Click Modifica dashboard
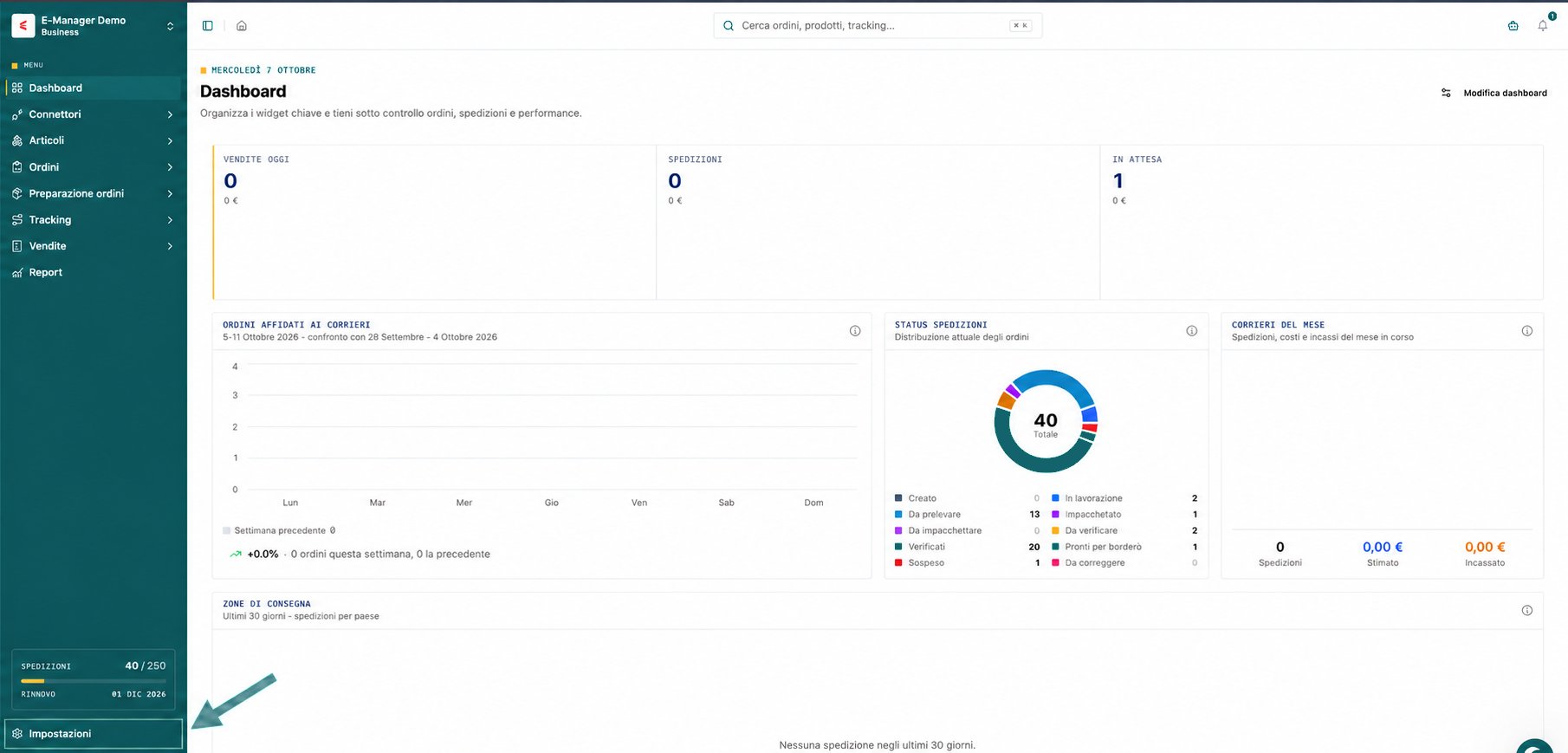The height and width of the screenshot is (753, 1568). 1494,93
